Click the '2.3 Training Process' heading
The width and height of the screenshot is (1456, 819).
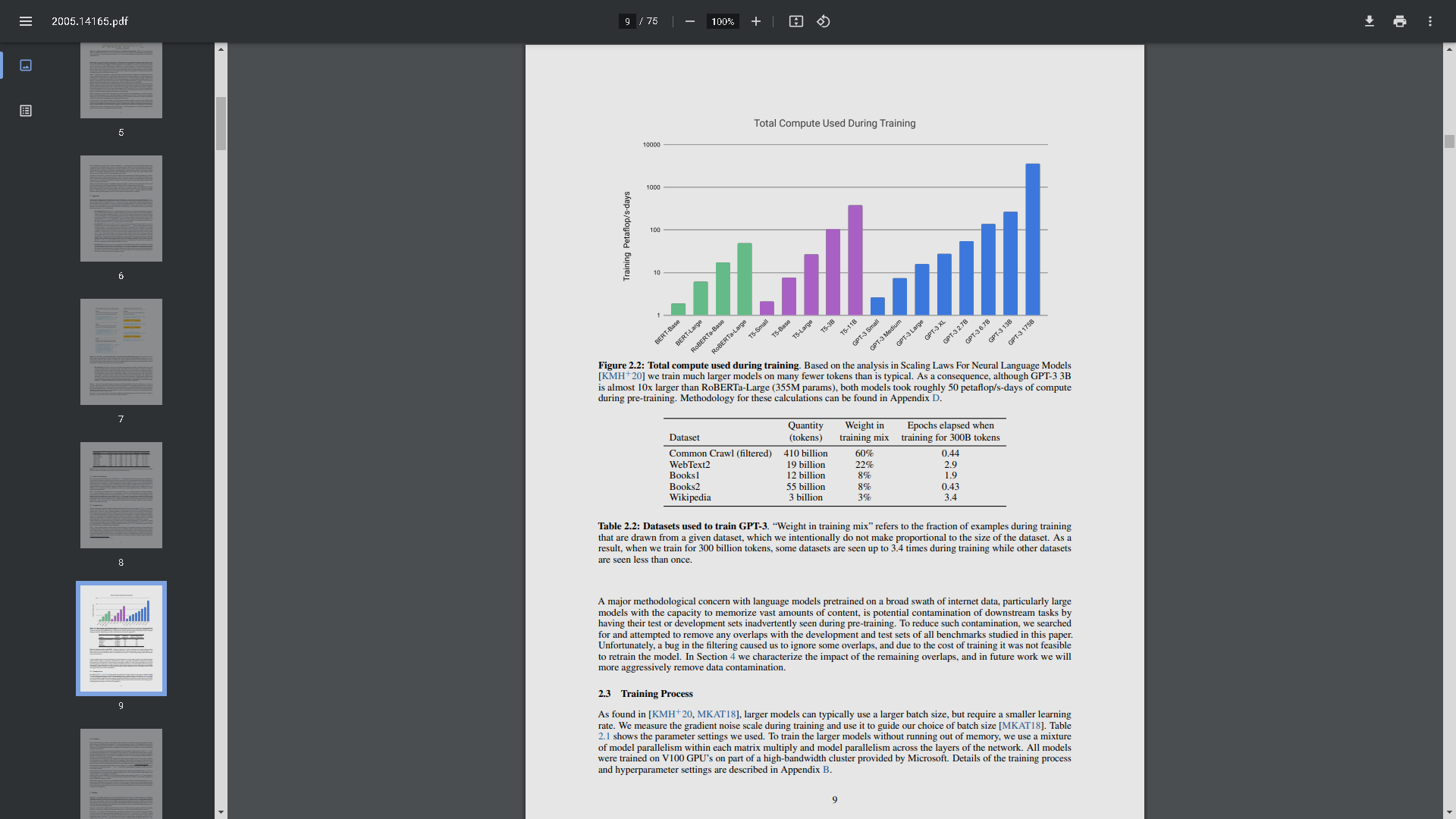coord(645,694)
